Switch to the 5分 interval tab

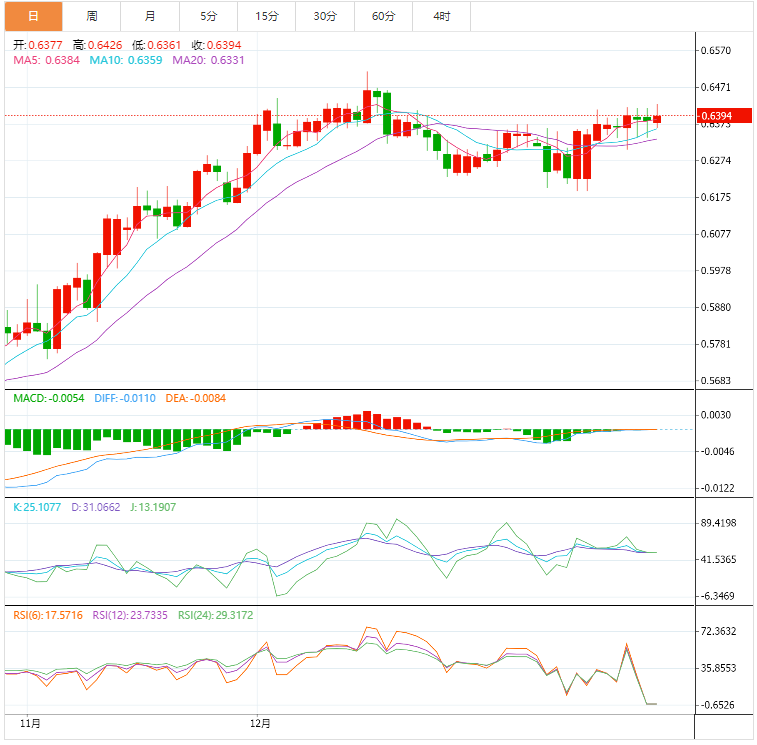(208, 16)
